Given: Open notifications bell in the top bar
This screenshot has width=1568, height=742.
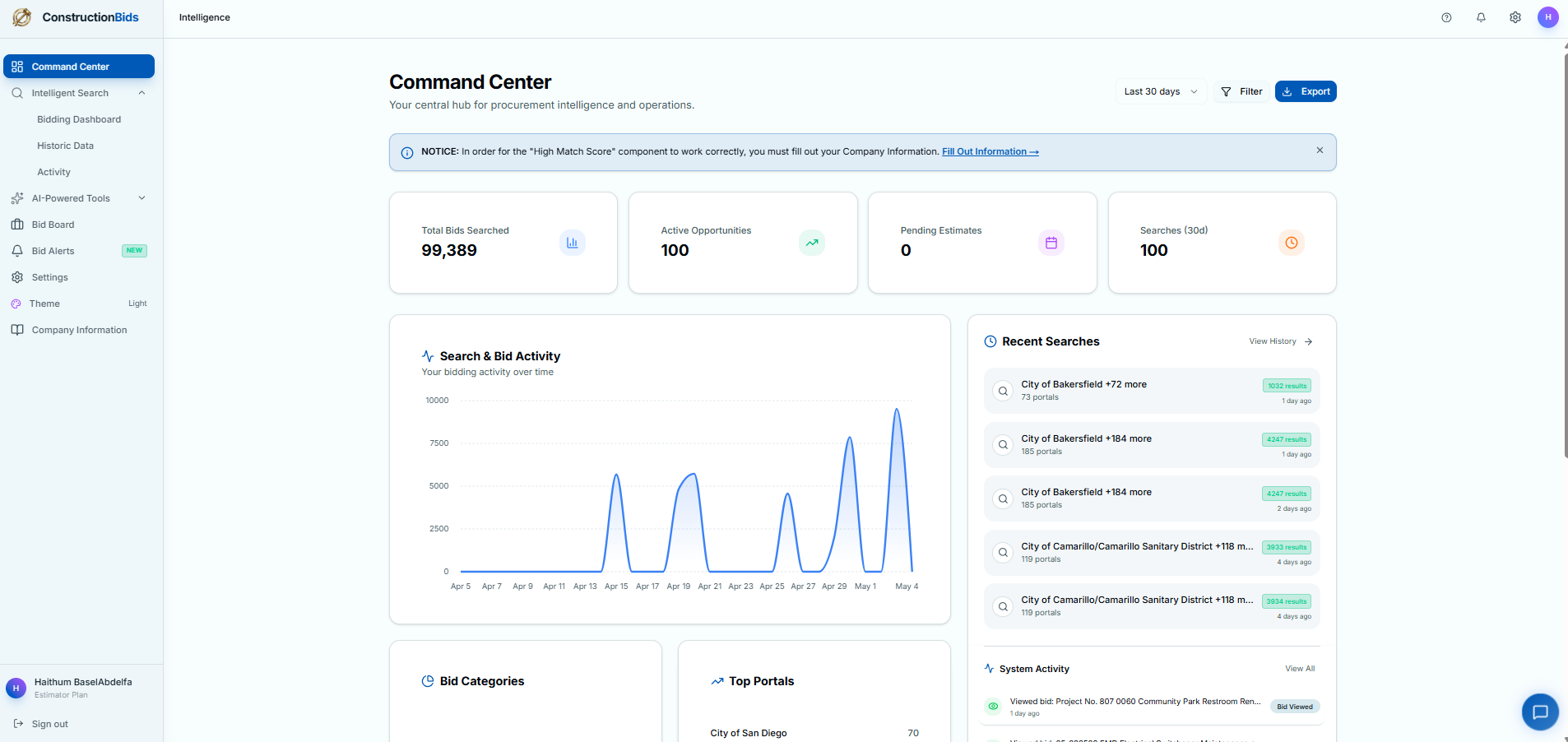Looking at the screenshot, I should (1481, 17).
